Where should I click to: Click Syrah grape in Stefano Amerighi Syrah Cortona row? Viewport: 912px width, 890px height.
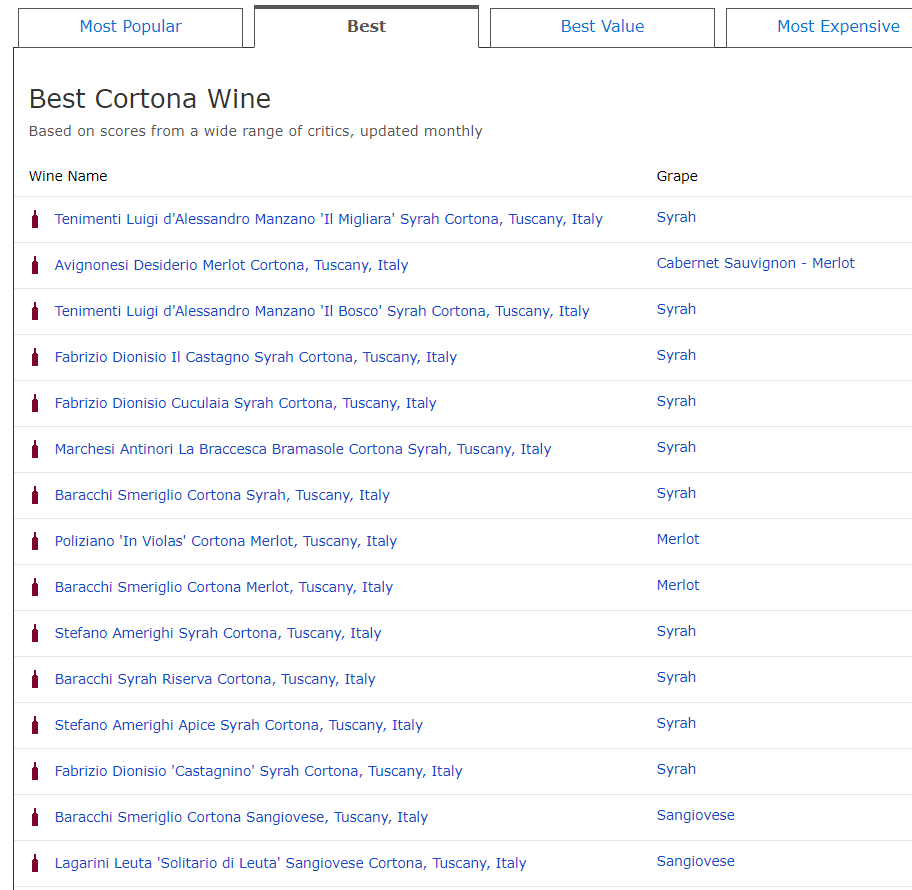tap(676, 631)
